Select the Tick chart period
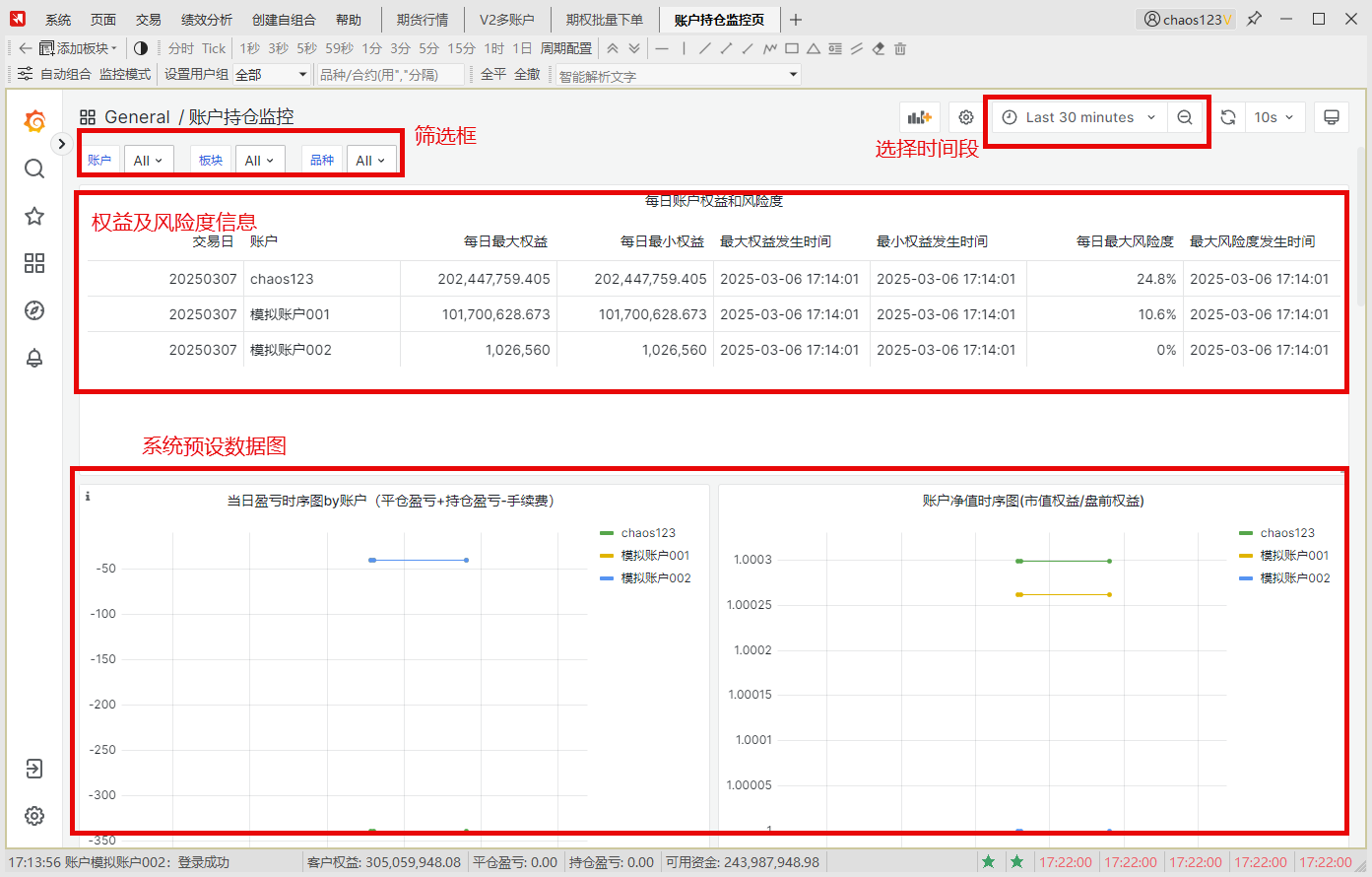 [x=214, y=48]
